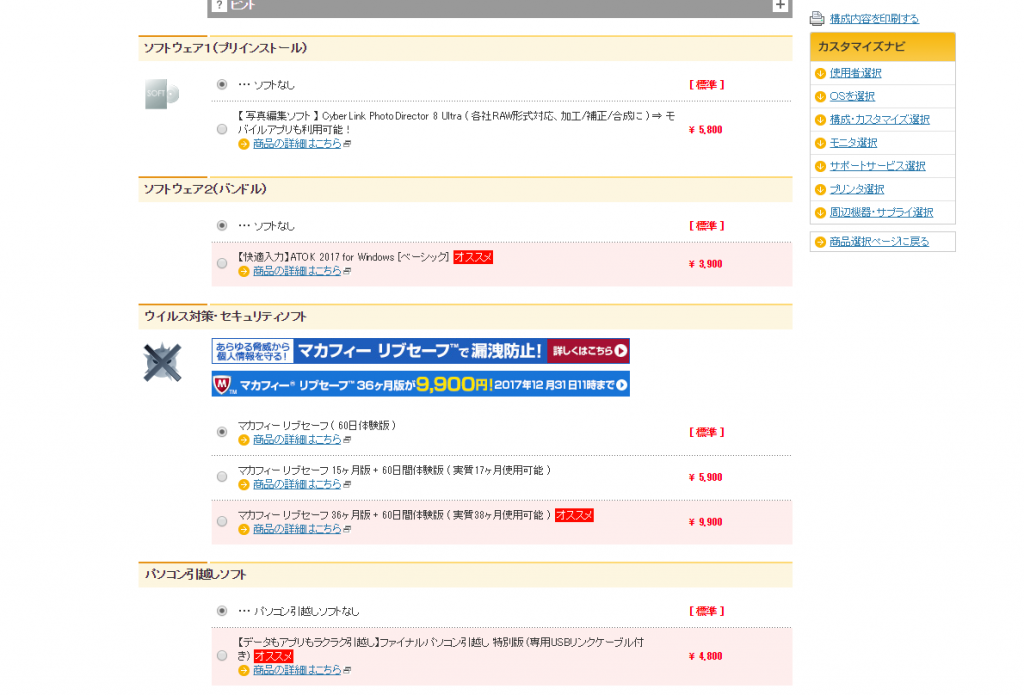Select マカフィー リブセーフ 15ヶ月版 option

(x=222, y=477)
